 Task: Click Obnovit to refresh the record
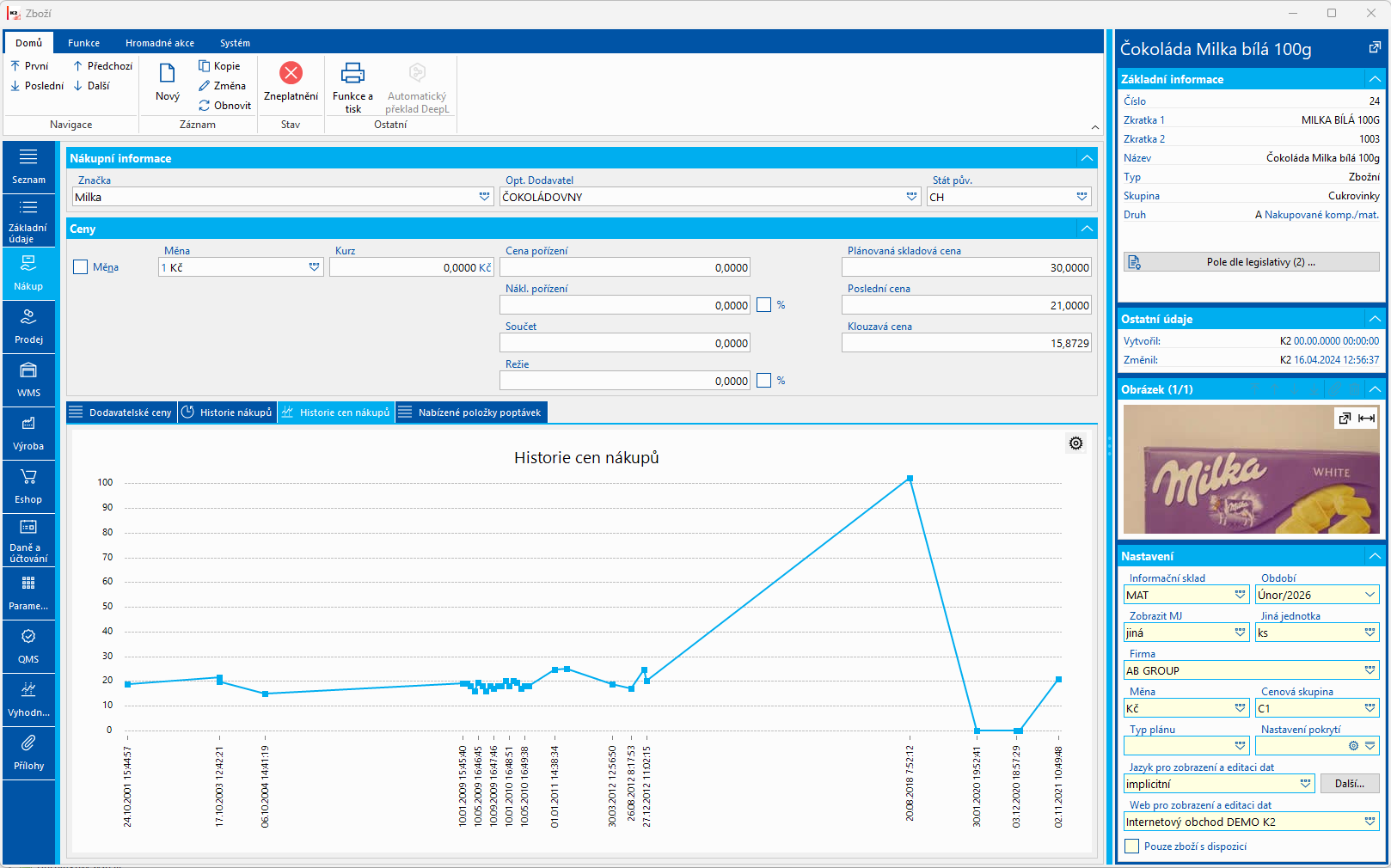224,106
